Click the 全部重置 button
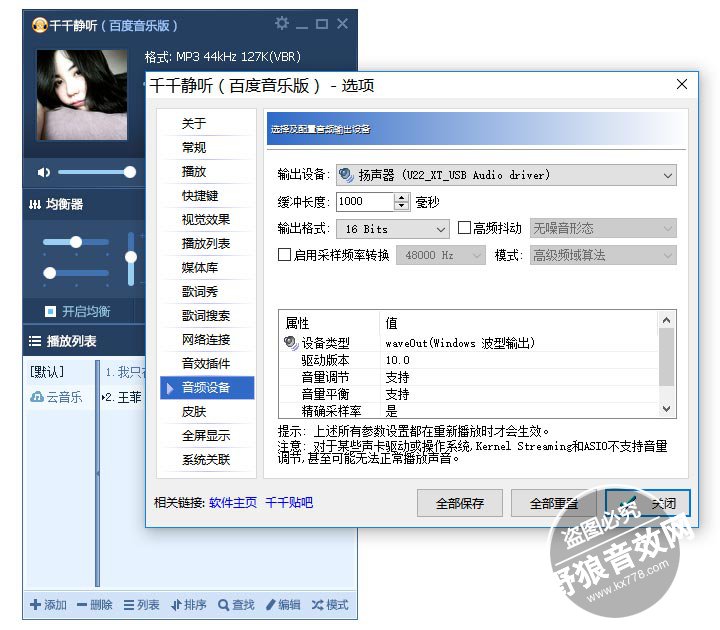 (x=553, y=503)
